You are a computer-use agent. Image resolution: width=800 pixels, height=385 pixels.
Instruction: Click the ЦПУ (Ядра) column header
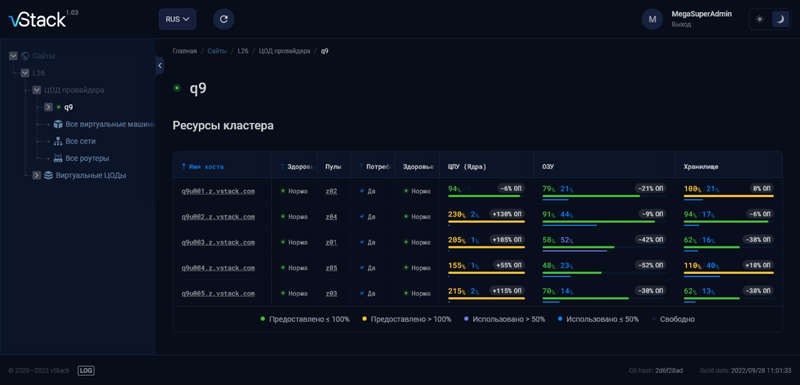tap(467, 166)
